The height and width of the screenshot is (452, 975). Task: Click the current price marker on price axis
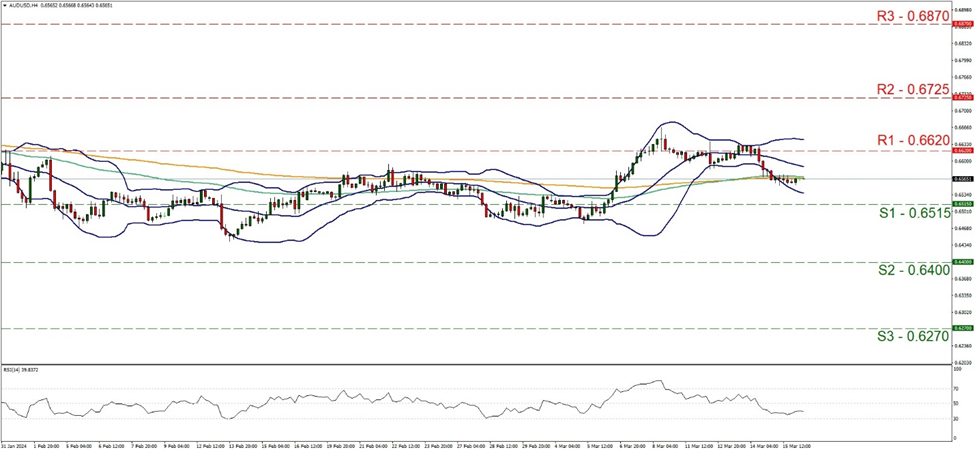click(x=964, y=179)
